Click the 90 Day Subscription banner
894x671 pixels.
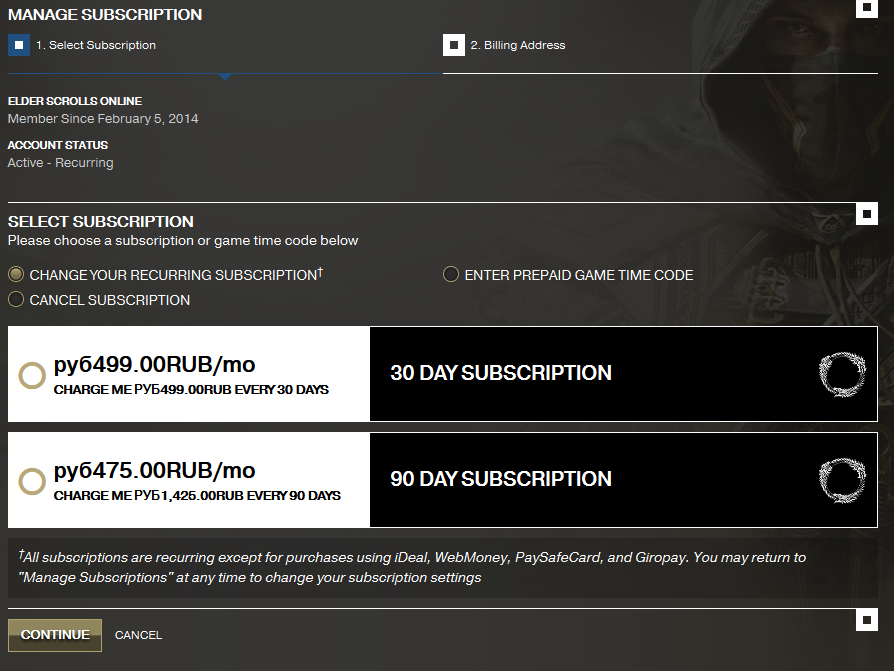tap(623, 480)
